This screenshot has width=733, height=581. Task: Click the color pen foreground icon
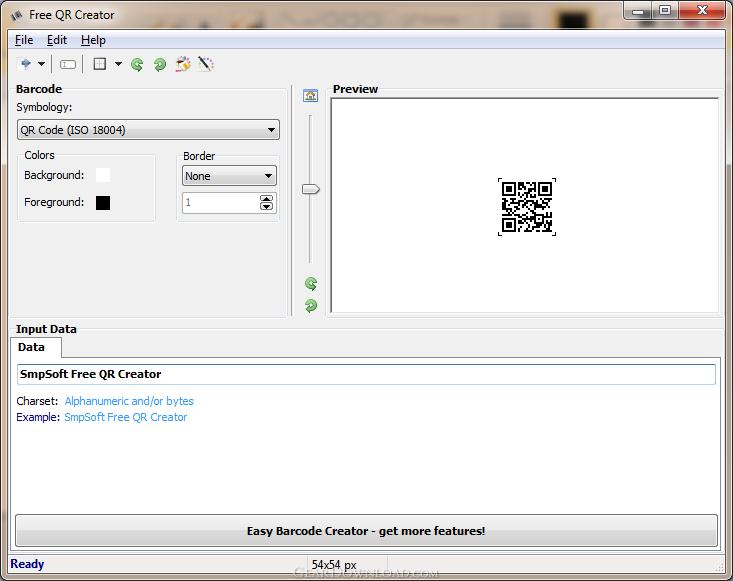coord(206,64)
